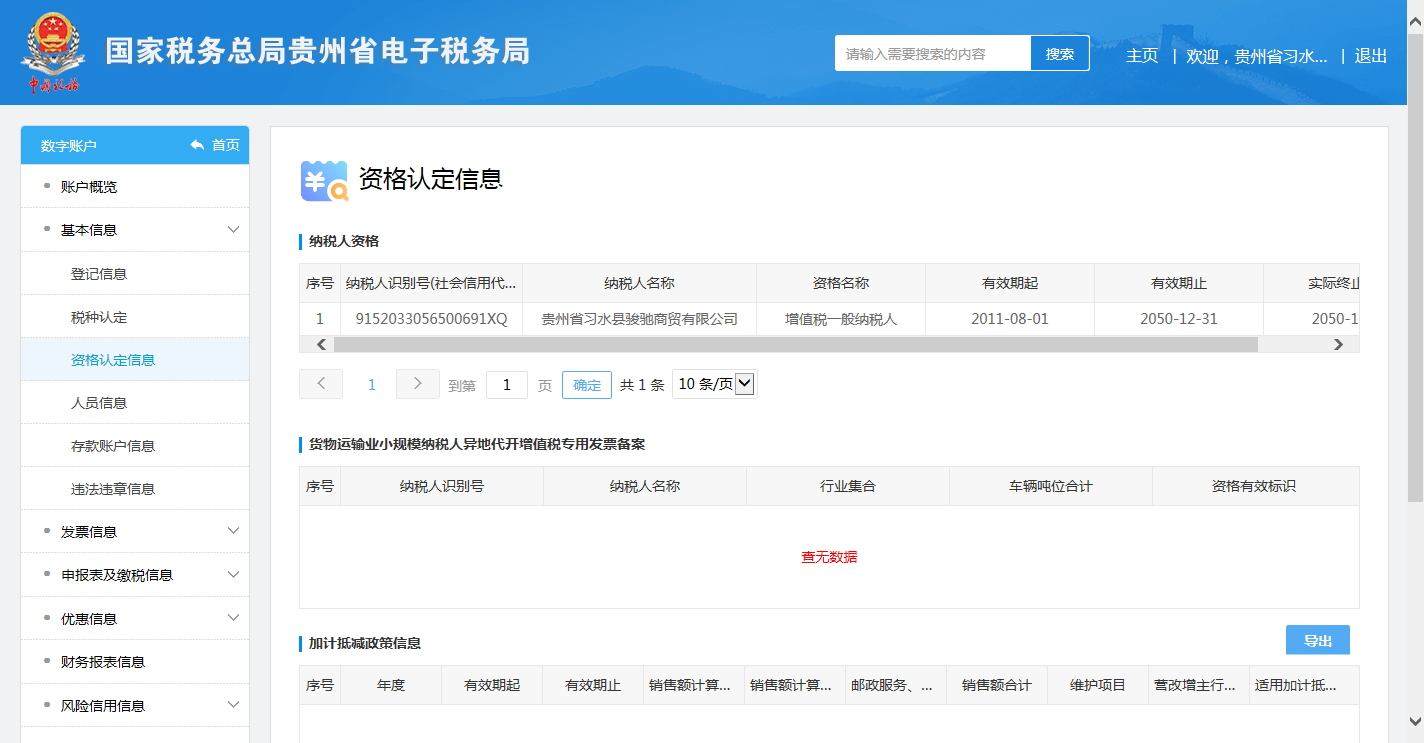Viewport: 1424px width, 743px height.
Task: Go to next page arrow
Action: pyautogui.click(x=418, y=384)
